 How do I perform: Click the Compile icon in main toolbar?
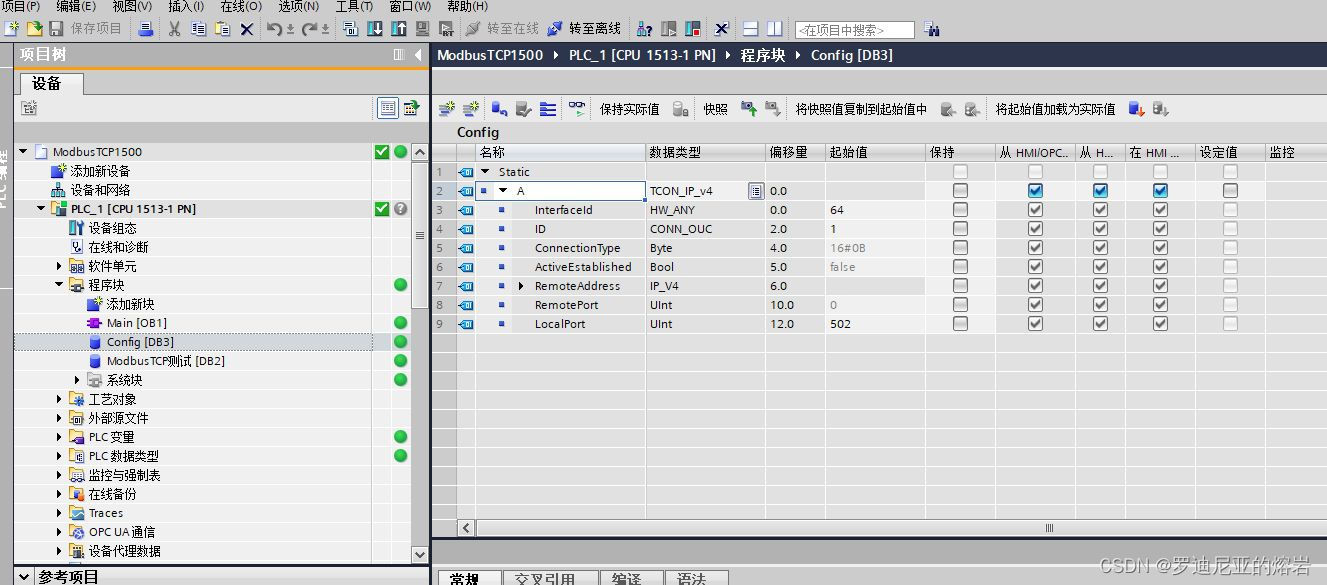point(350,29)
